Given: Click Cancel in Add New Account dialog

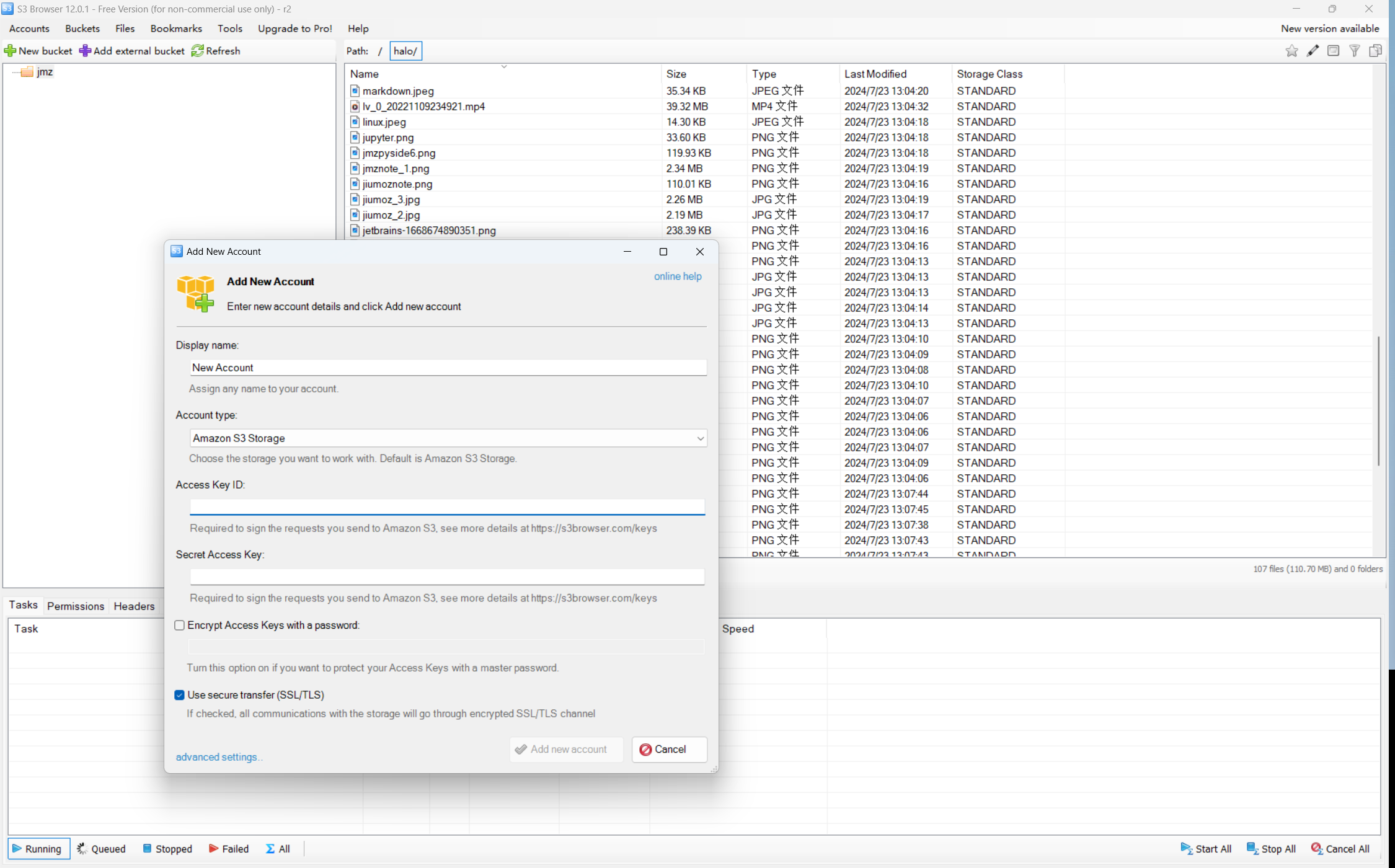Looking at the screenshot, I should click(670, 750).
